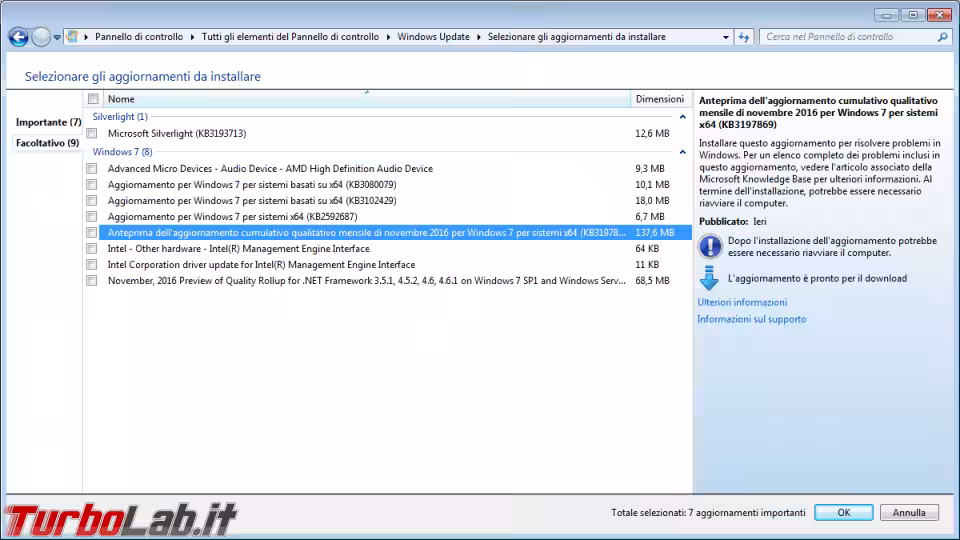This screenshot has width=960, height=540.
Task: Click the search magnifier icon
Action: click(942, 37)
